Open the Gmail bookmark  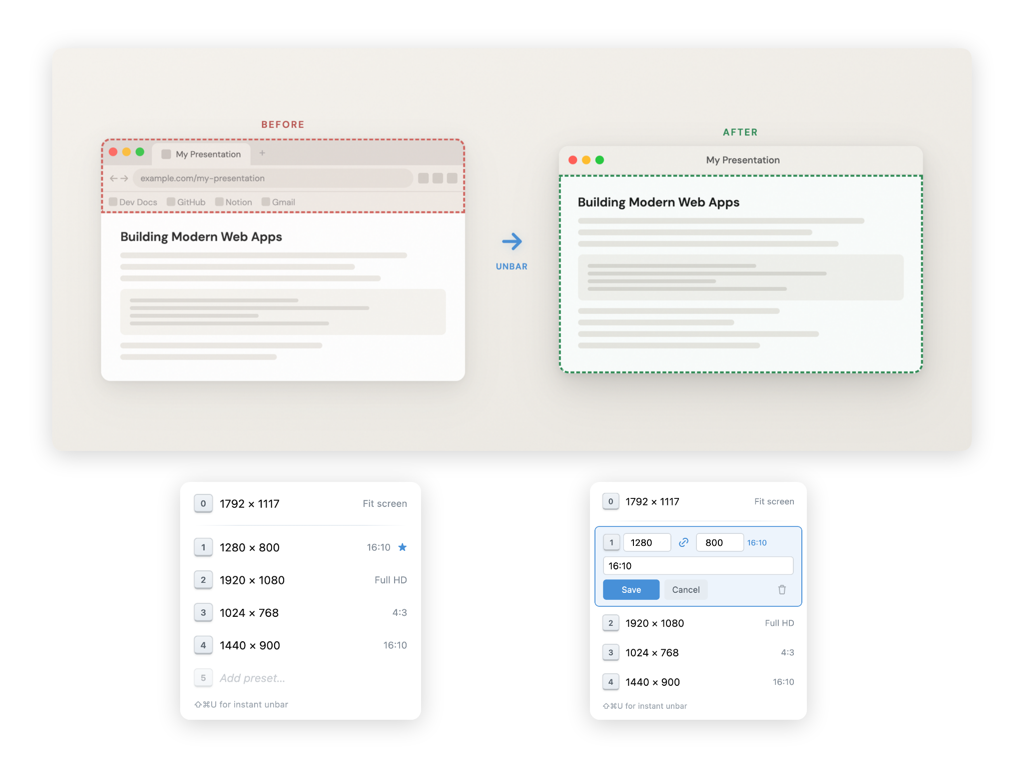[279, 202]
